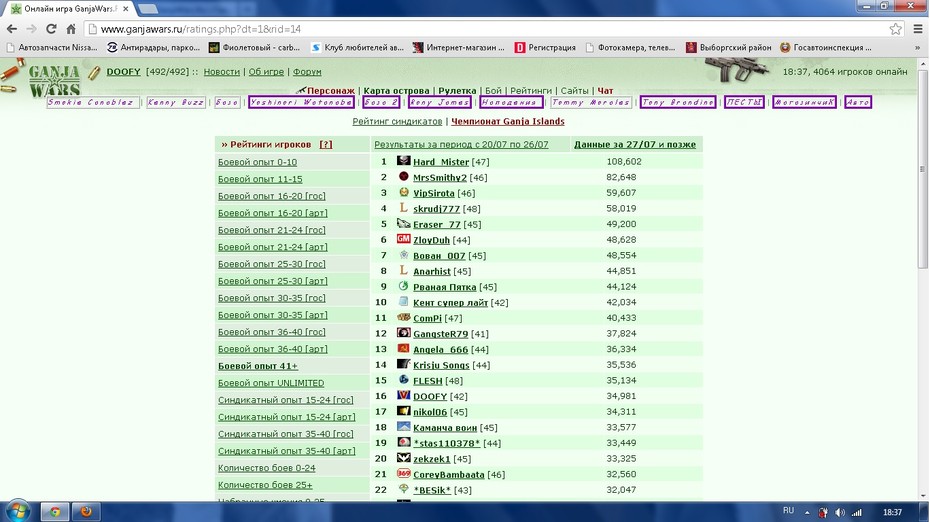The image size is (930, 522).
Task: Go to the browser Home icon
Action: coord(71,29)
